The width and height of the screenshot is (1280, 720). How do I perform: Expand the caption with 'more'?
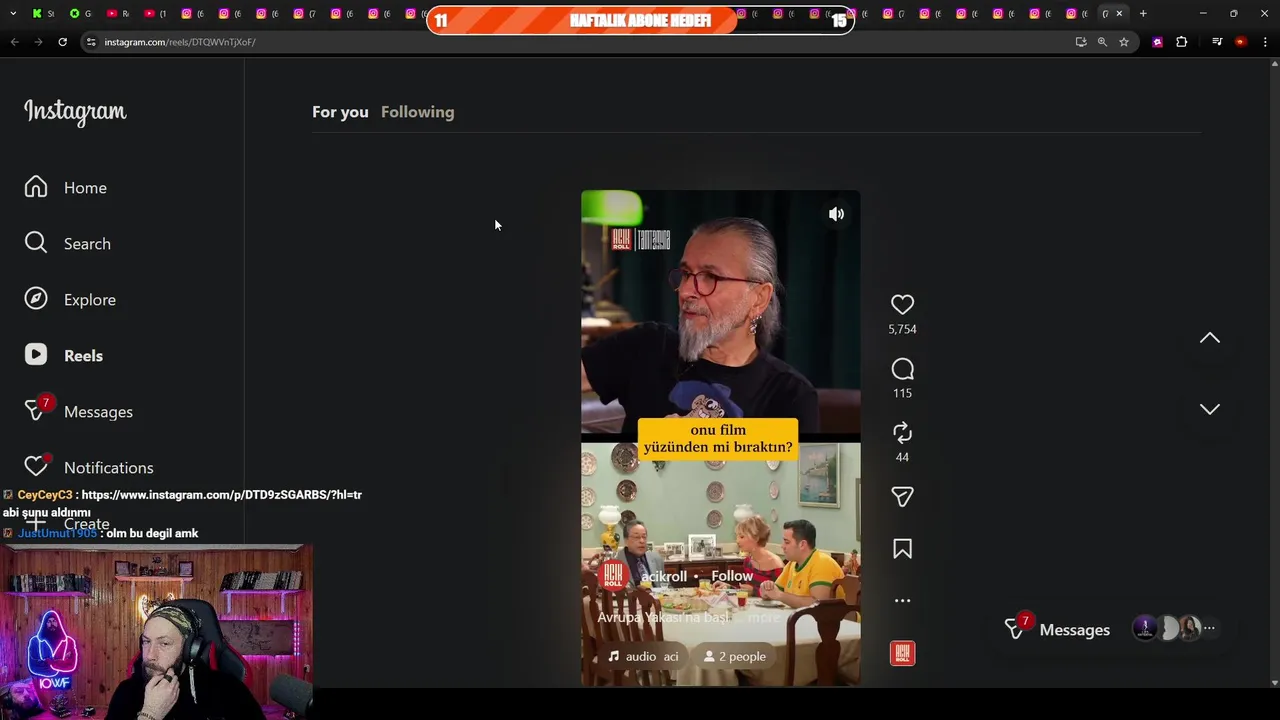tap(764, 617)
